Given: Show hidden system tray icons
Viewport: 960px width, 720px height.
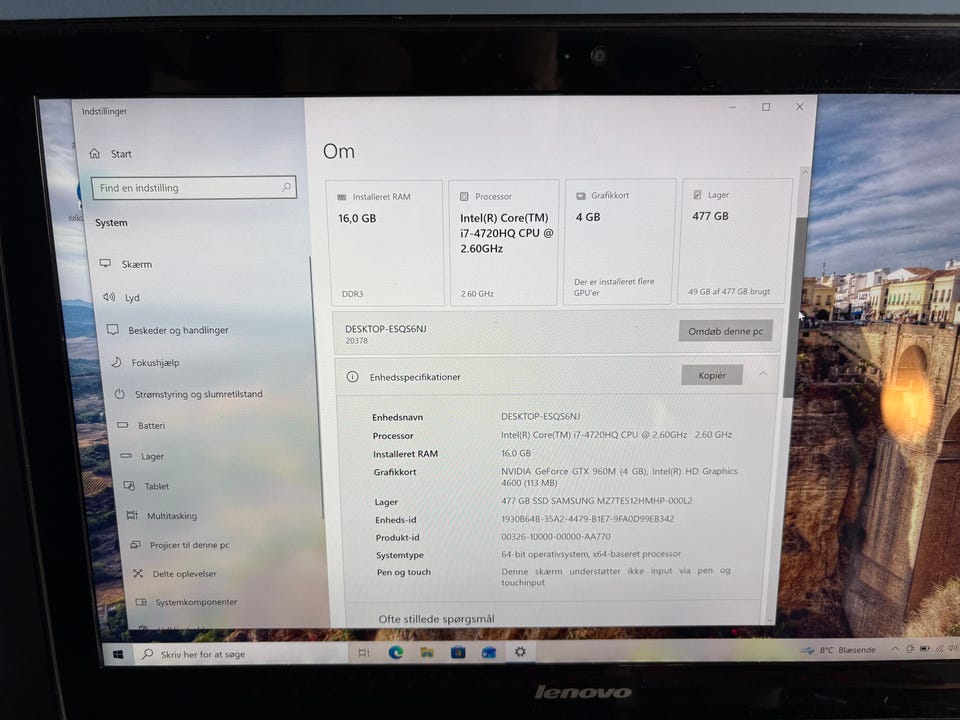Looking at the screenshot, I should [x=894, y=649].
